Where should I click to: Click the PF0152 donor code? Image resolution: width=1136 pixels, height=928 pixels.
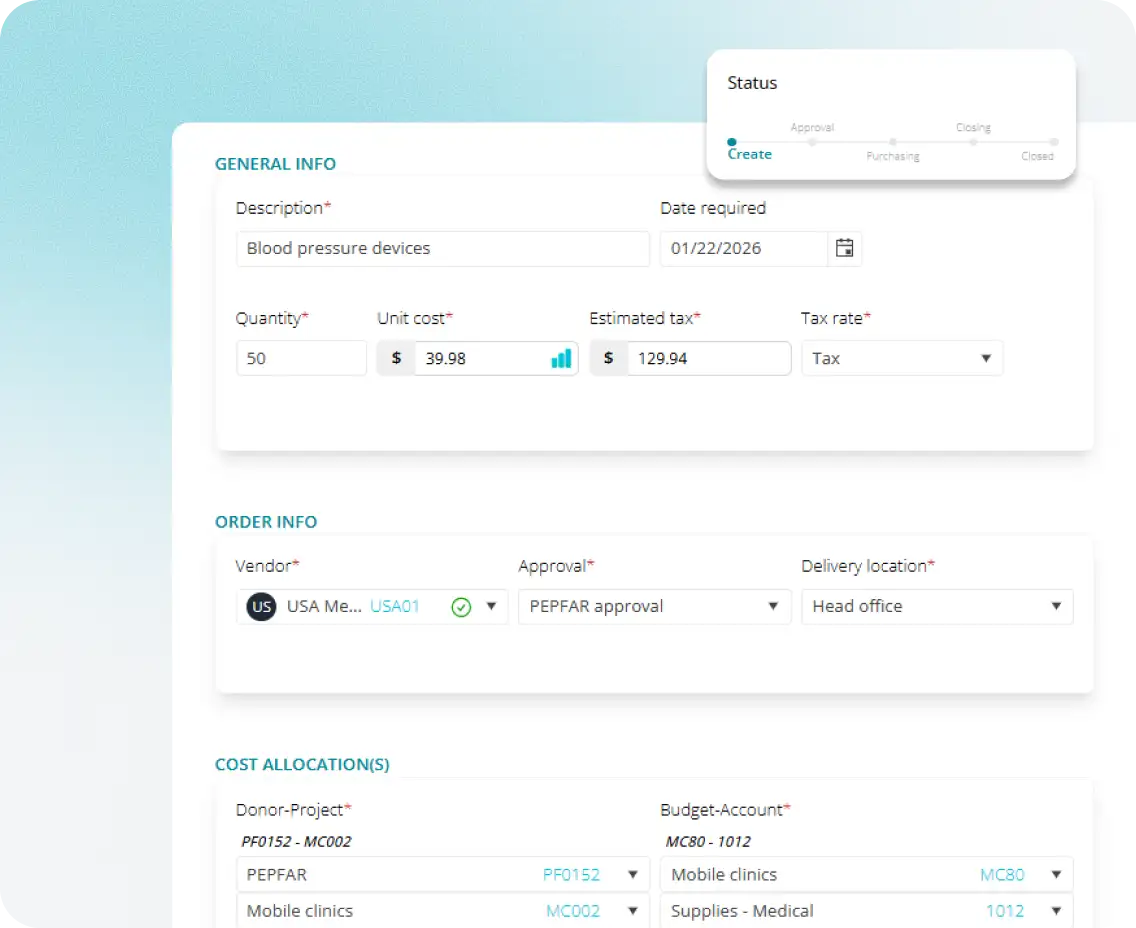[571, 875]
